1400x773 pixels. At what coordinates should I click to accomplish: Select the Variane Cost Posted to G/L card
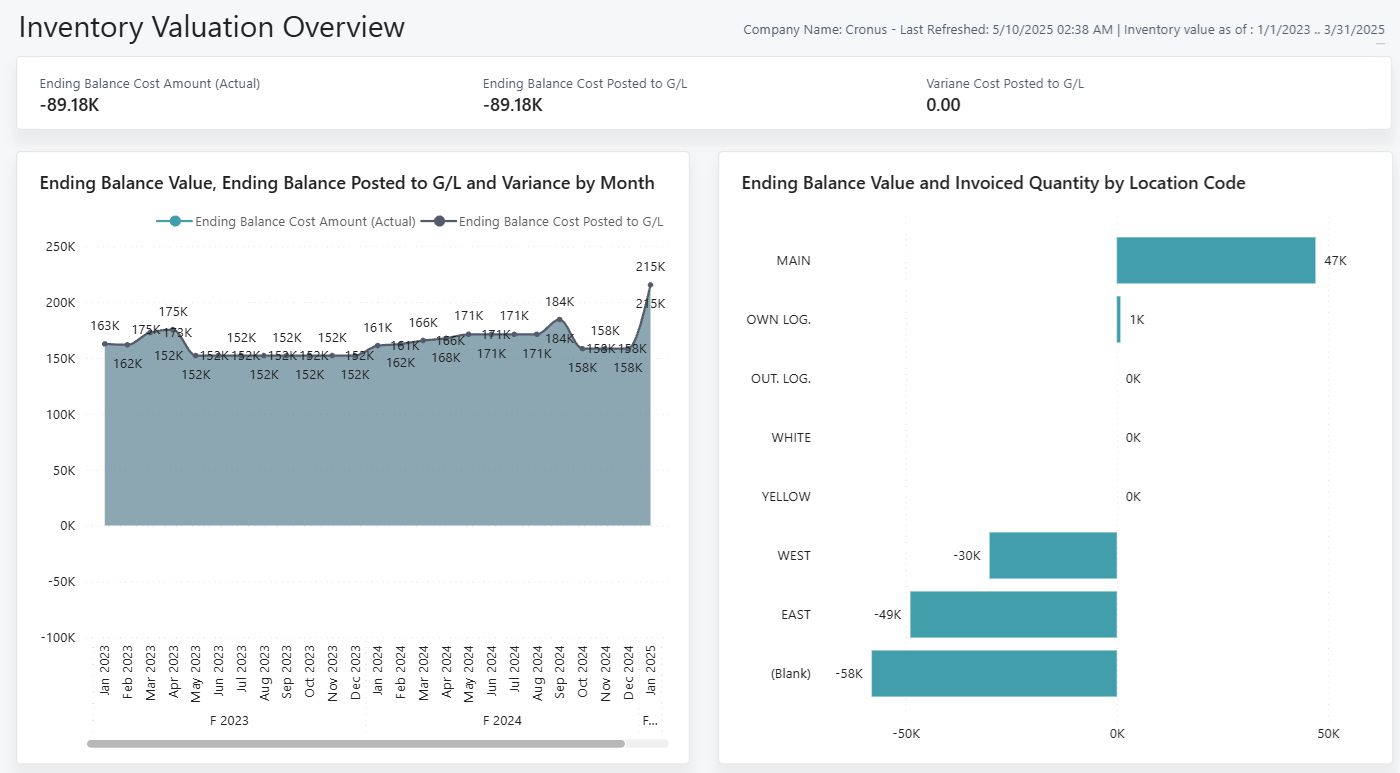click(x=1004, y=94)
